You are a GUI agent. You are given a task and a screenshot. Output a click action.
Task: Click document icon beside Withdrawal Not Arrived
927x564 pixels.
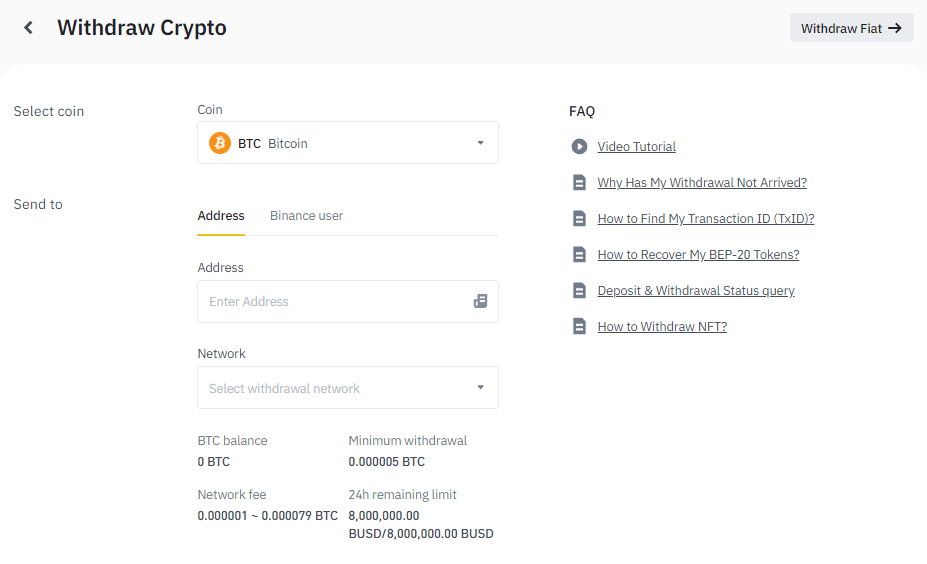coord(579,183)
